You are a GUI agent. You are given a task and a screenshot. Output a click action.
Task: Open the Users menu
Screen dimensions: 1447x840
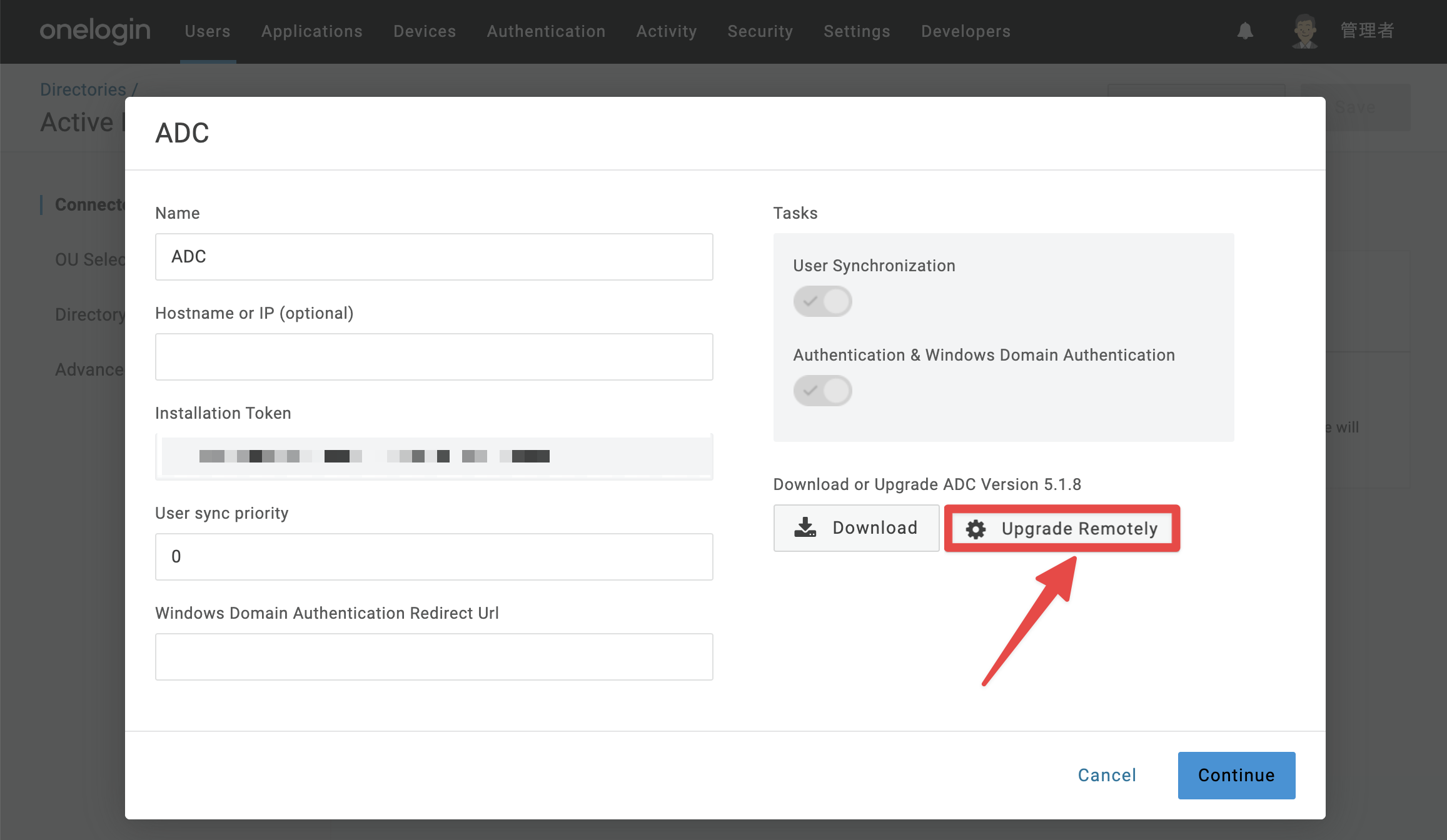[208, 31]
